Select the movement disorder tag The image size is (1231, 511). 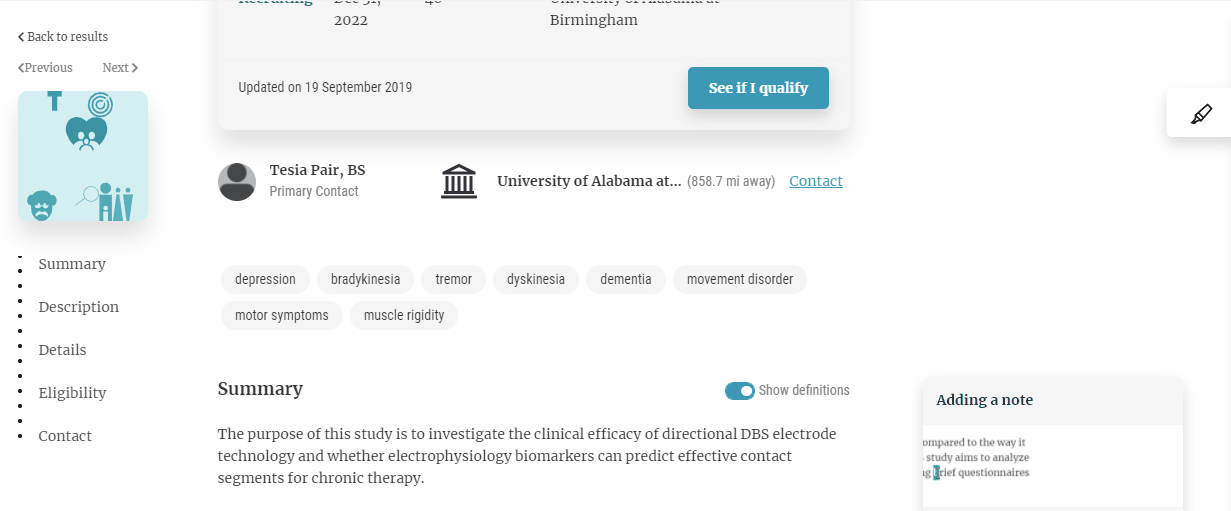tap(740, 279)
